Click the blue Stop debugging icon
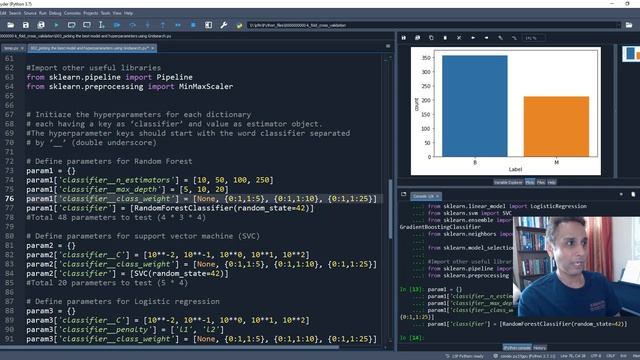The height and width of the screenshot is (360, 640). pyautogui.click(x=193, y=25)
